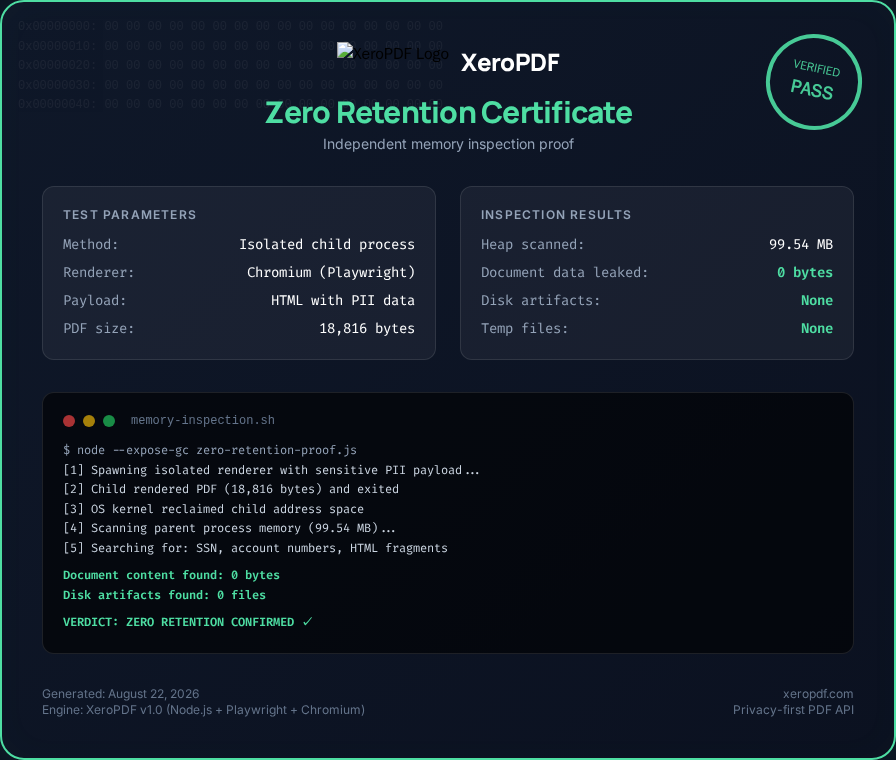Click the TEST PARAMETERS heading

click(x=130, y=215)
